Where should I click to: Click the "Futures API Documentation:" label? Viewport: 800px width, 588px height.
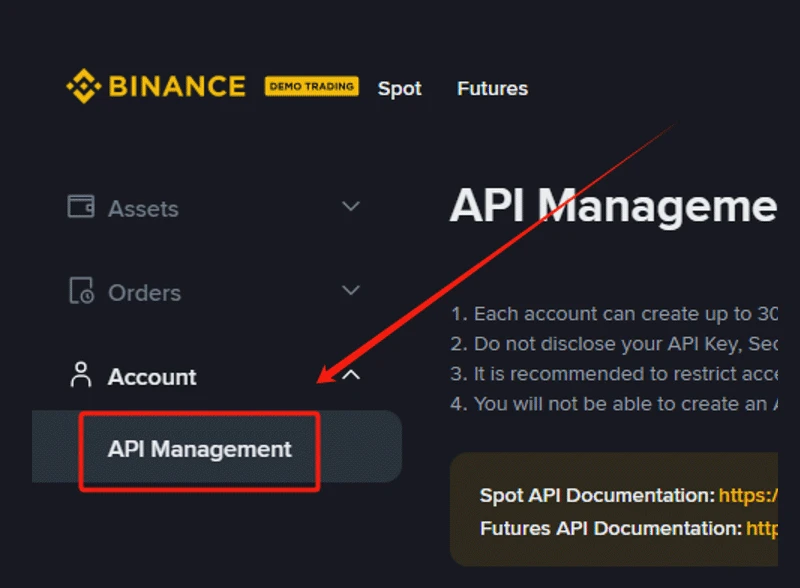(x=611, y=528)
